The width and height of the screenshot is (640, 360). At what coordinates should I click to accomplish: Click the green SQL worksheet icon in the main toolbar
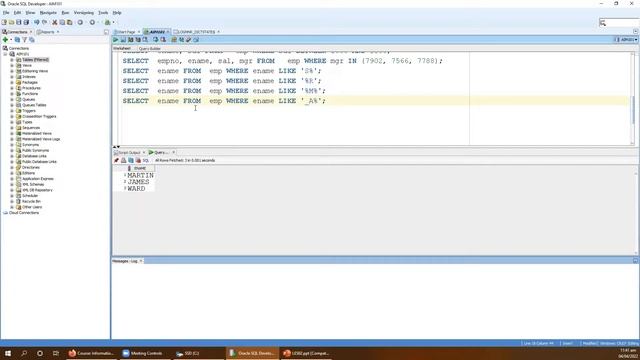(107, 22)
